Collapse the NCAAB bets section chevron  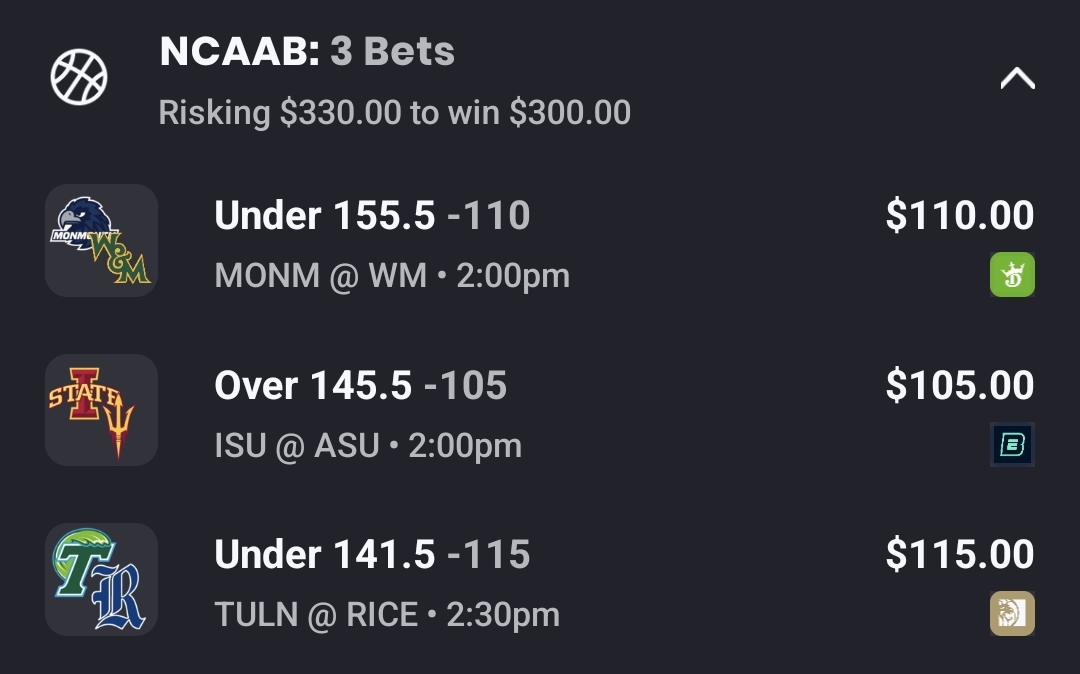[1017, 78]
